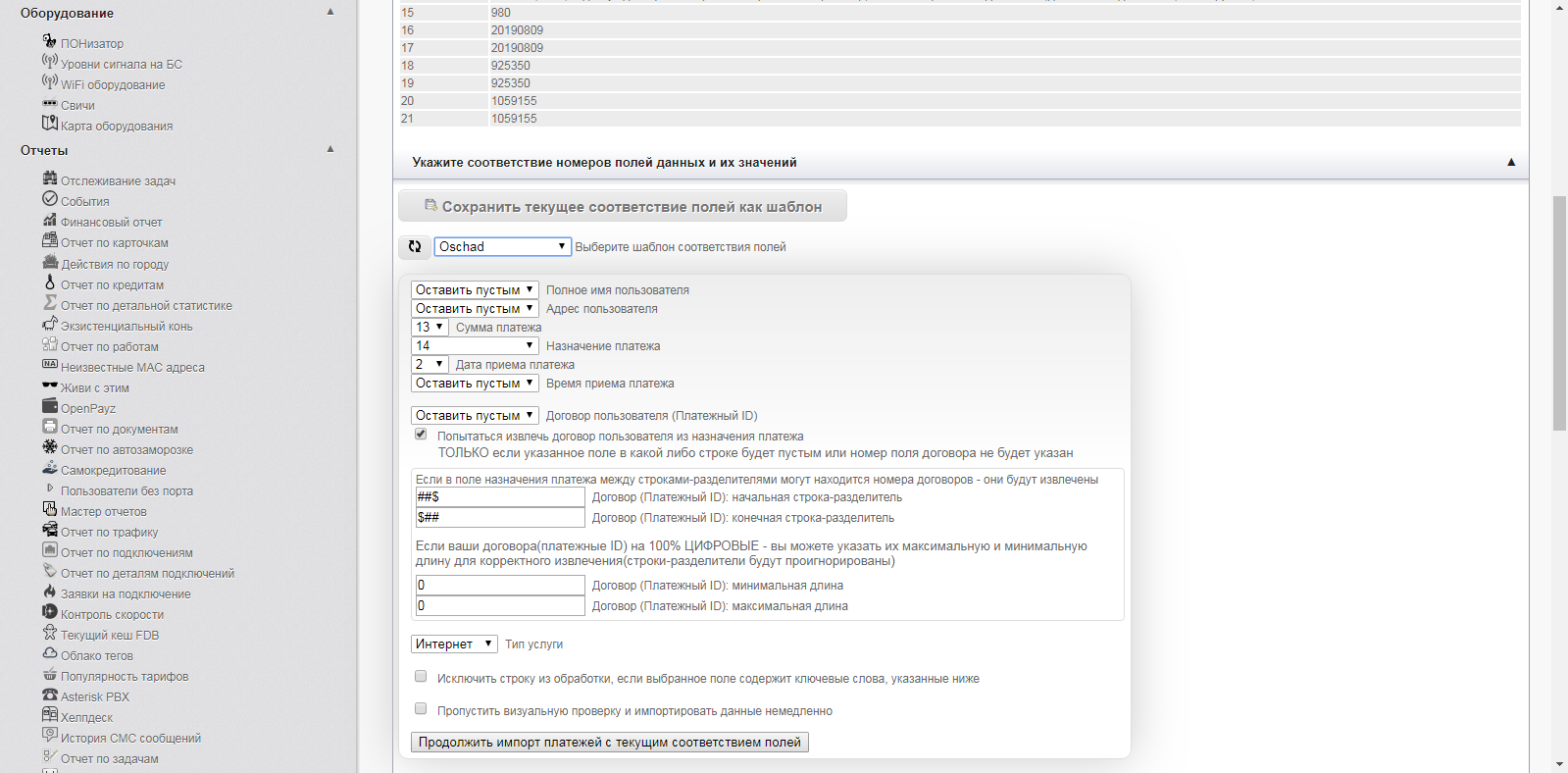Click the WiFi оборудование antenna icon
Viewport: 1568px width, 773px height.
49,82
